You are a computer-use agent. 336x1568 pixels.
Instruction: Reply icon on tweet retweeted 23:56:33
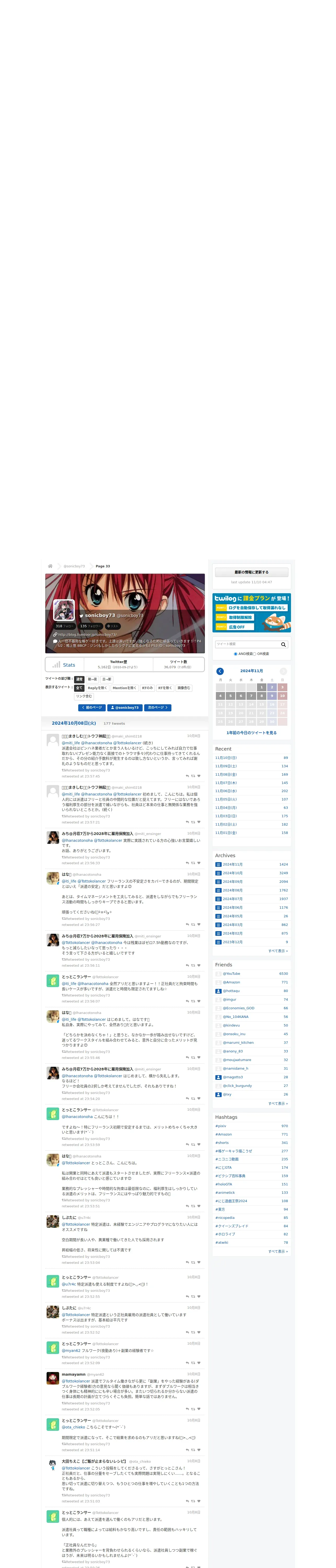pos(187,863)
